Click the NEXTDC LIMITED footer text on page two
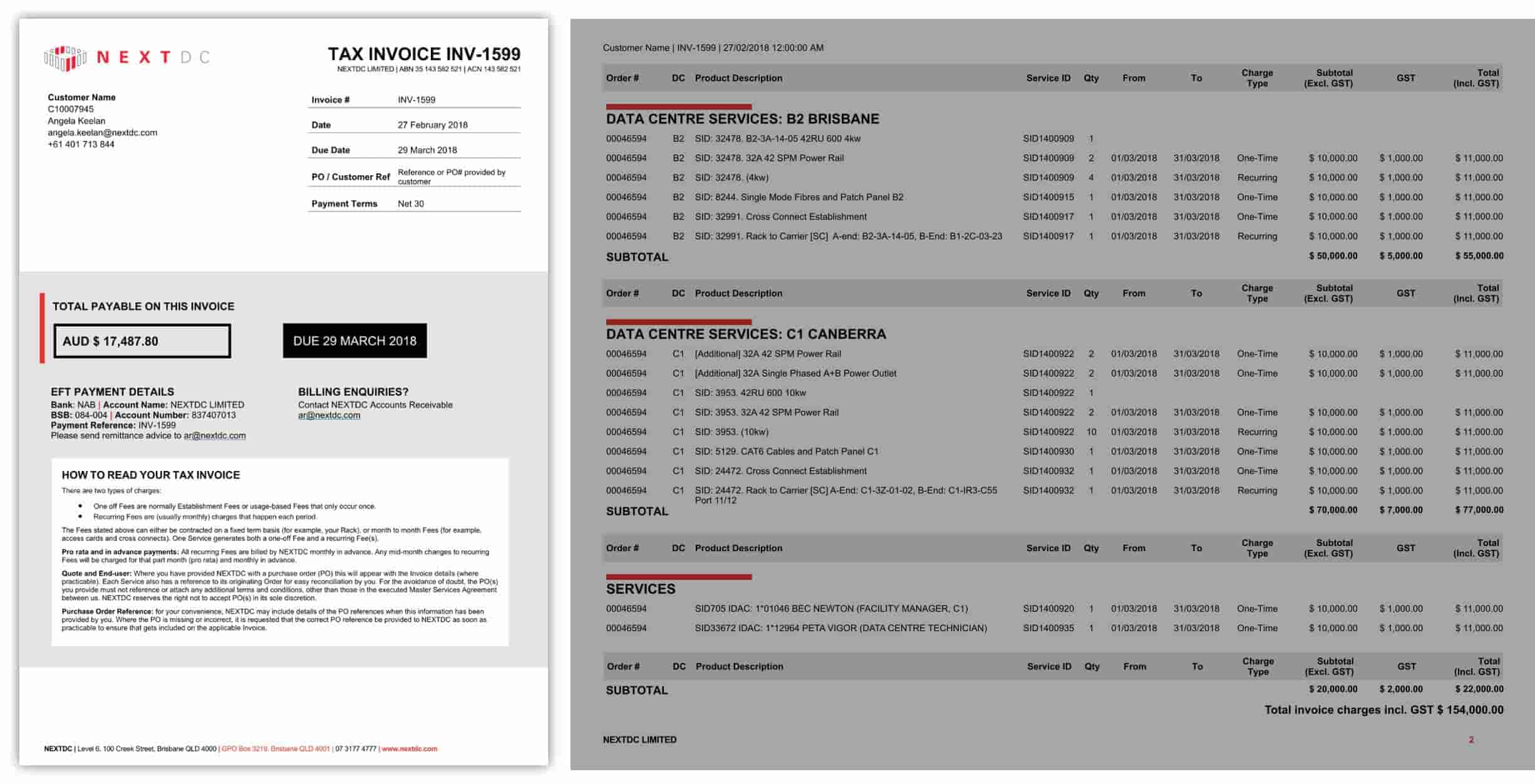Image resolution: width=1535 pixels, height=784 pixels. (639, 740)
